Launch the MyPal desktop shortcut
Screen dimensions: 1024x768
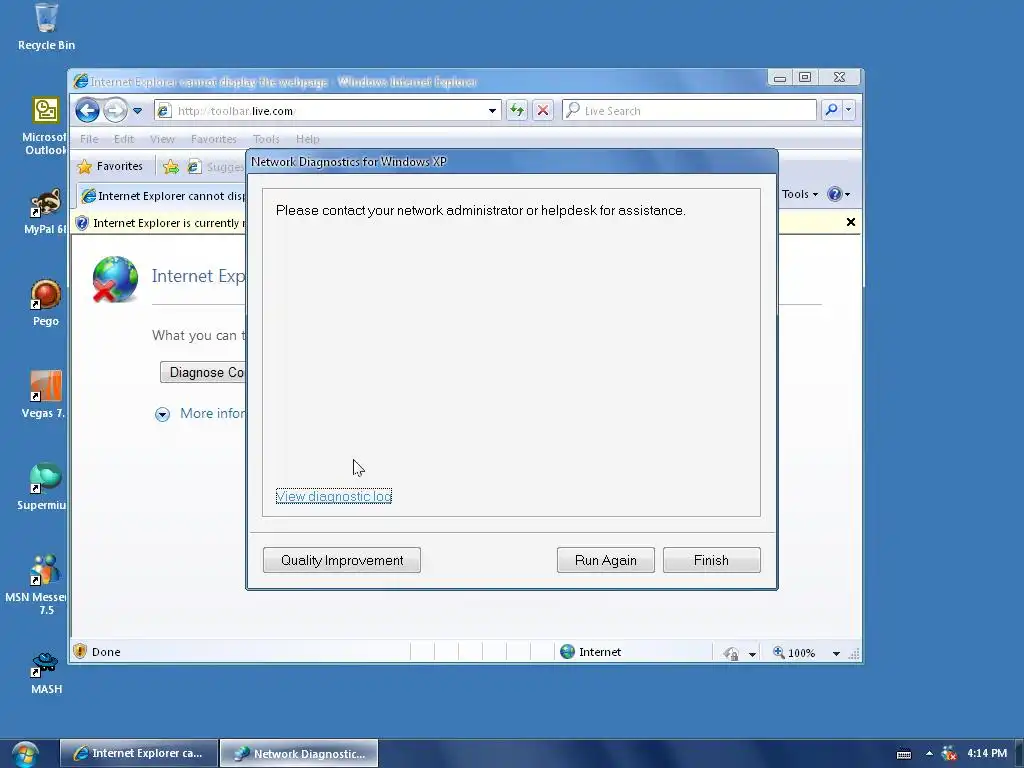point(44,212)
